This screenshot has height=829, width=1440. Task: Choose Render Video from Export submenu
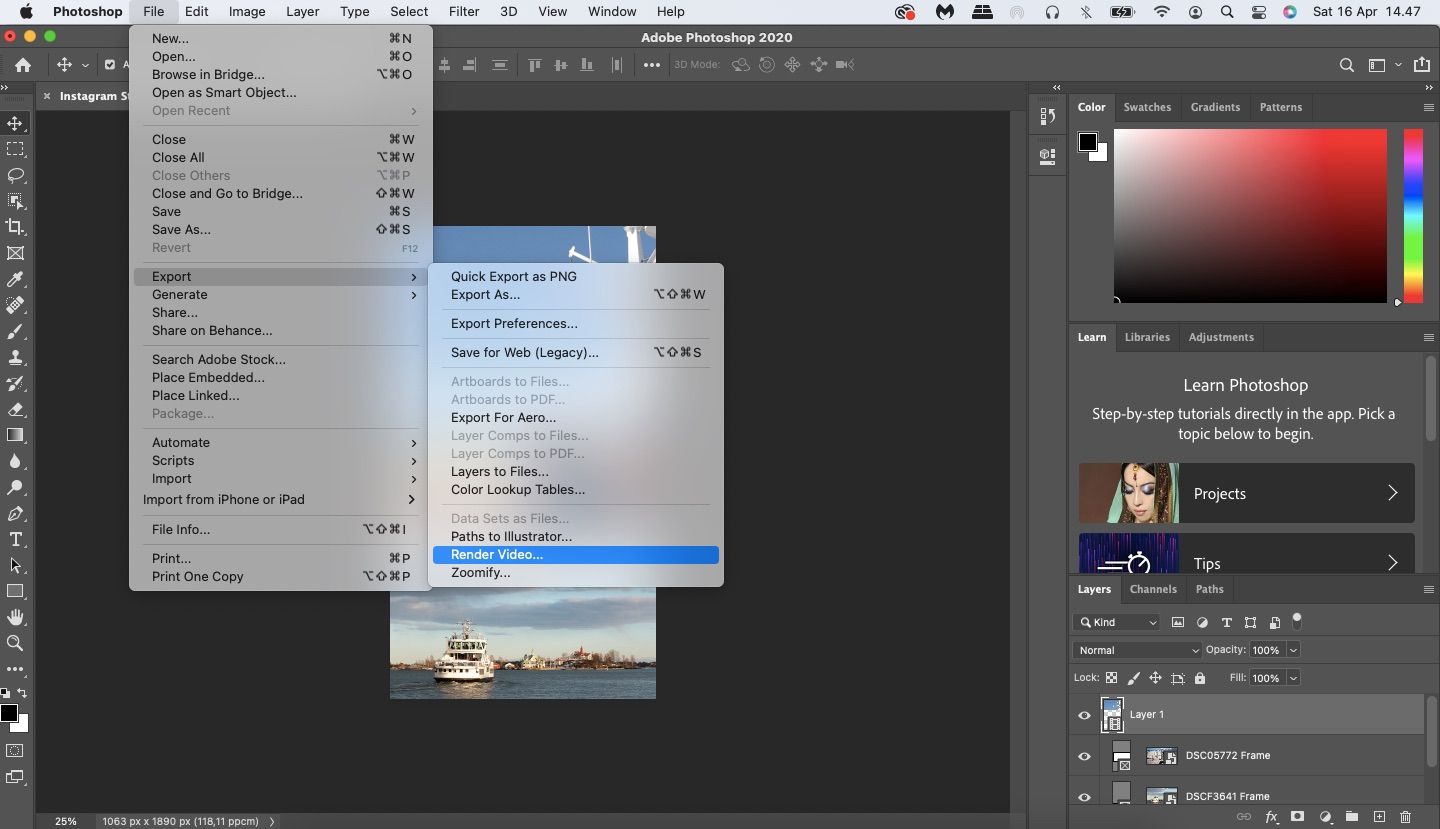tap(497, 555)
